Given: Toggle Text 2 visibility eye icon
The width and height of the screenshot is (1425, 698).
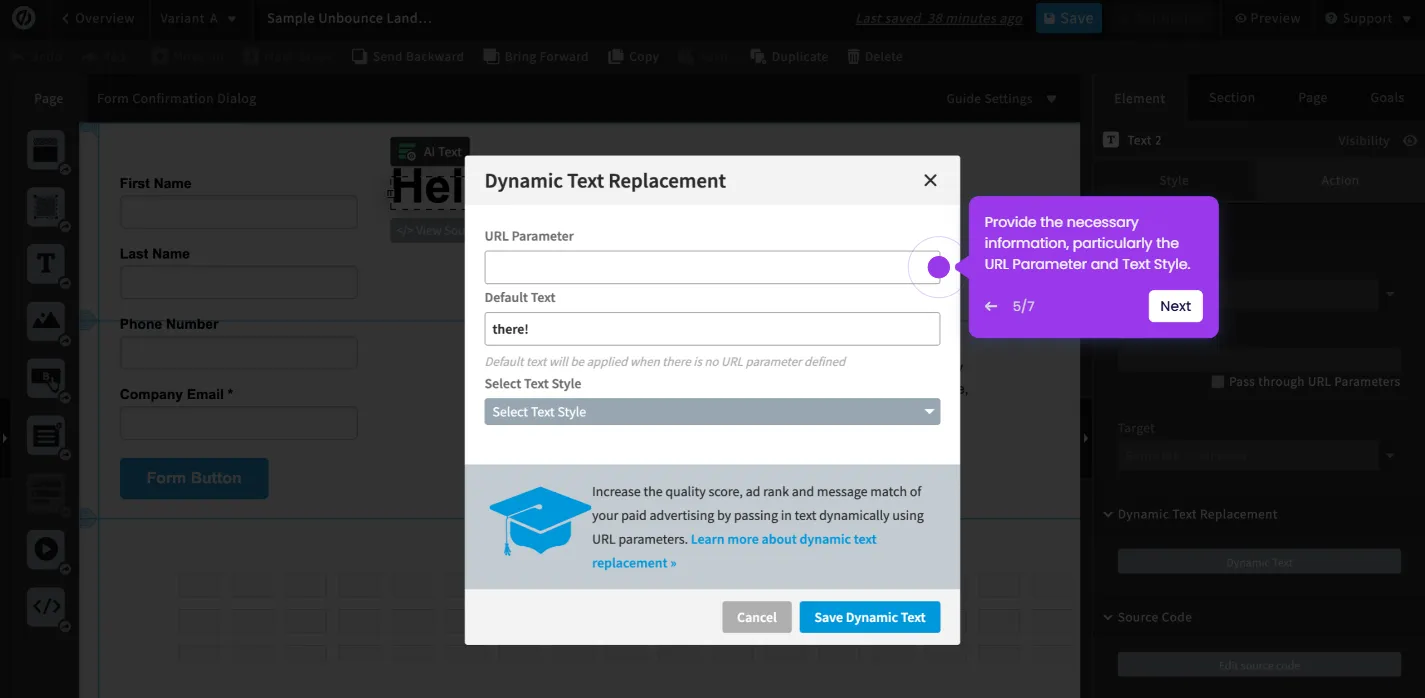Looking at the screenshot, I should click(x=1410, y=141).
